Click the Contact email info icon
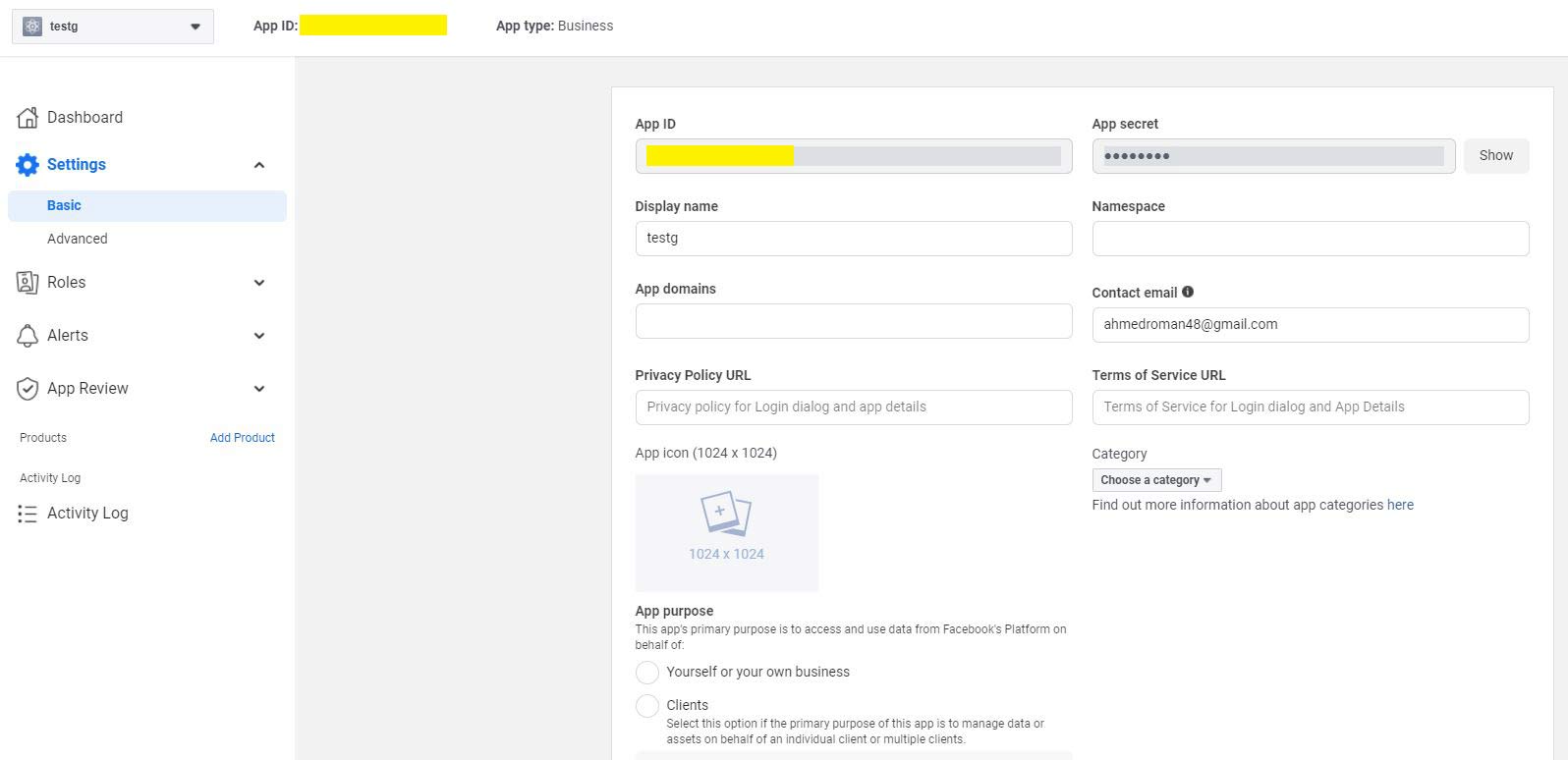Viewport: 1568px width, 760px height. coord(1188,292)
